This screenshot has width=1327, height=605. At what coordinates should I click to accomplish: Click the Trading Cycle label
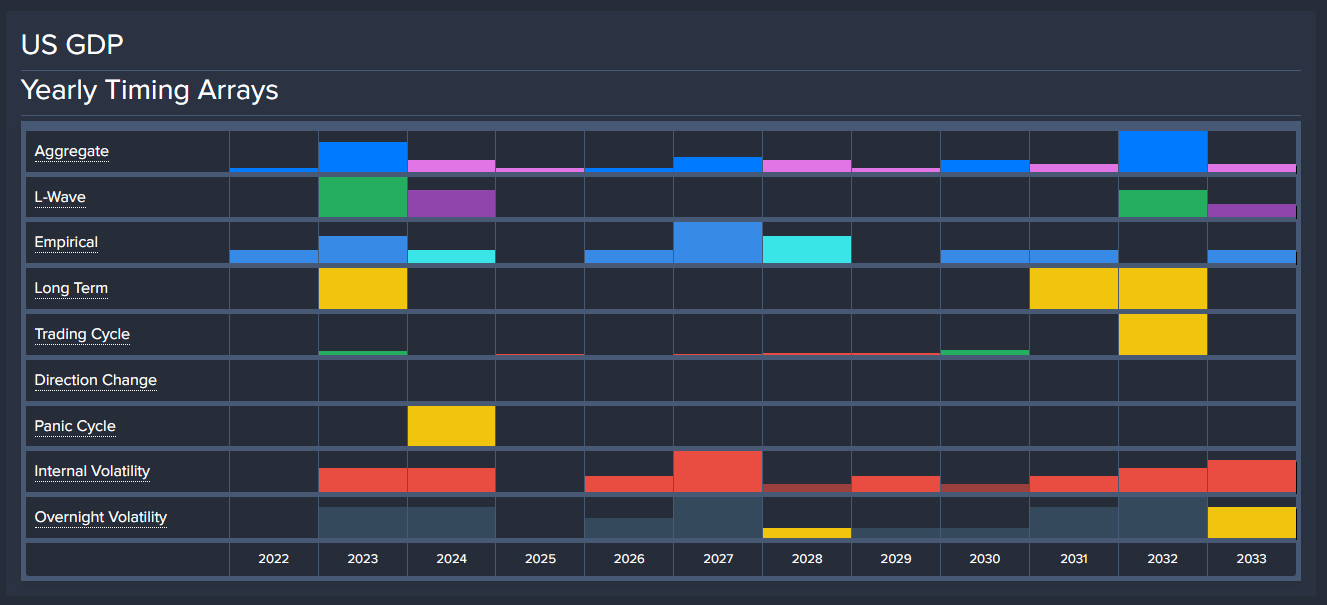[x=82, y=334]
